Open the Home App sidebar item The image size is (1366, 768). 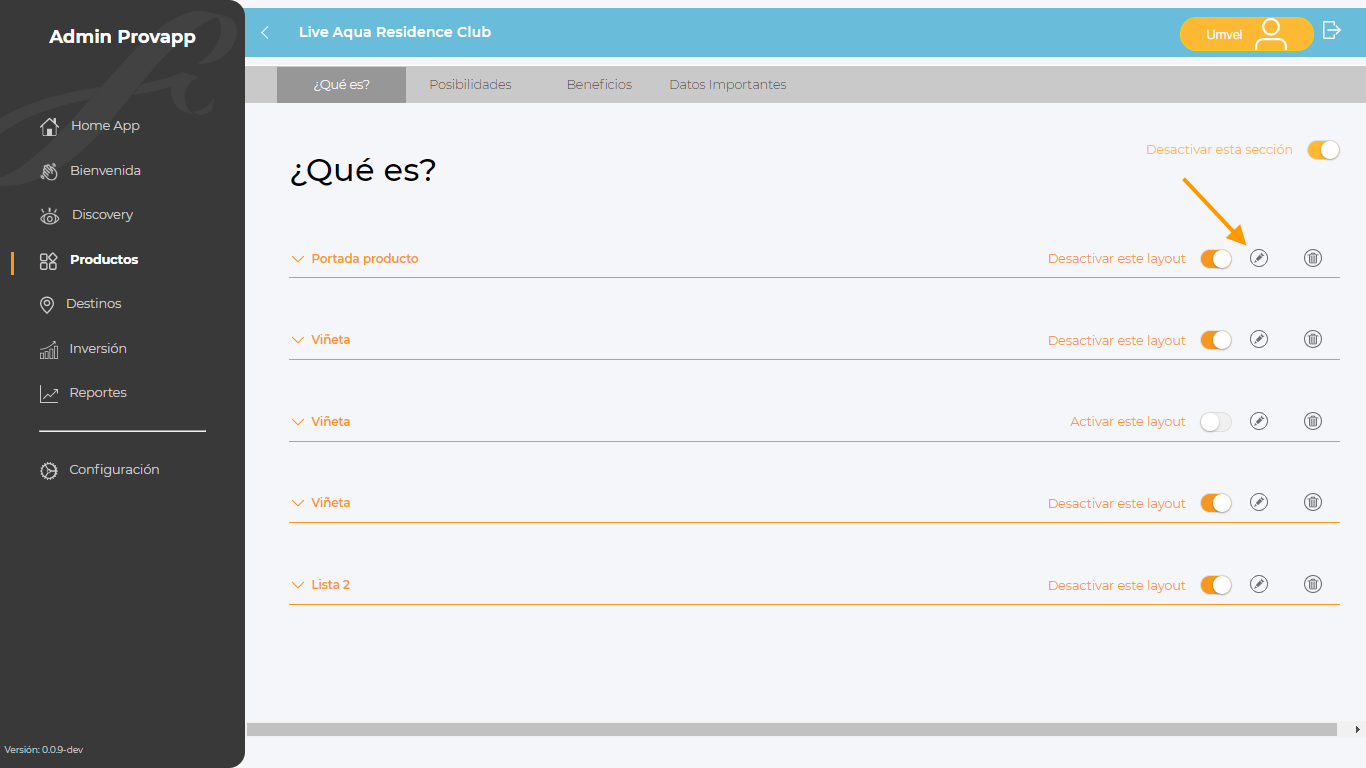[x=90, y=126]
